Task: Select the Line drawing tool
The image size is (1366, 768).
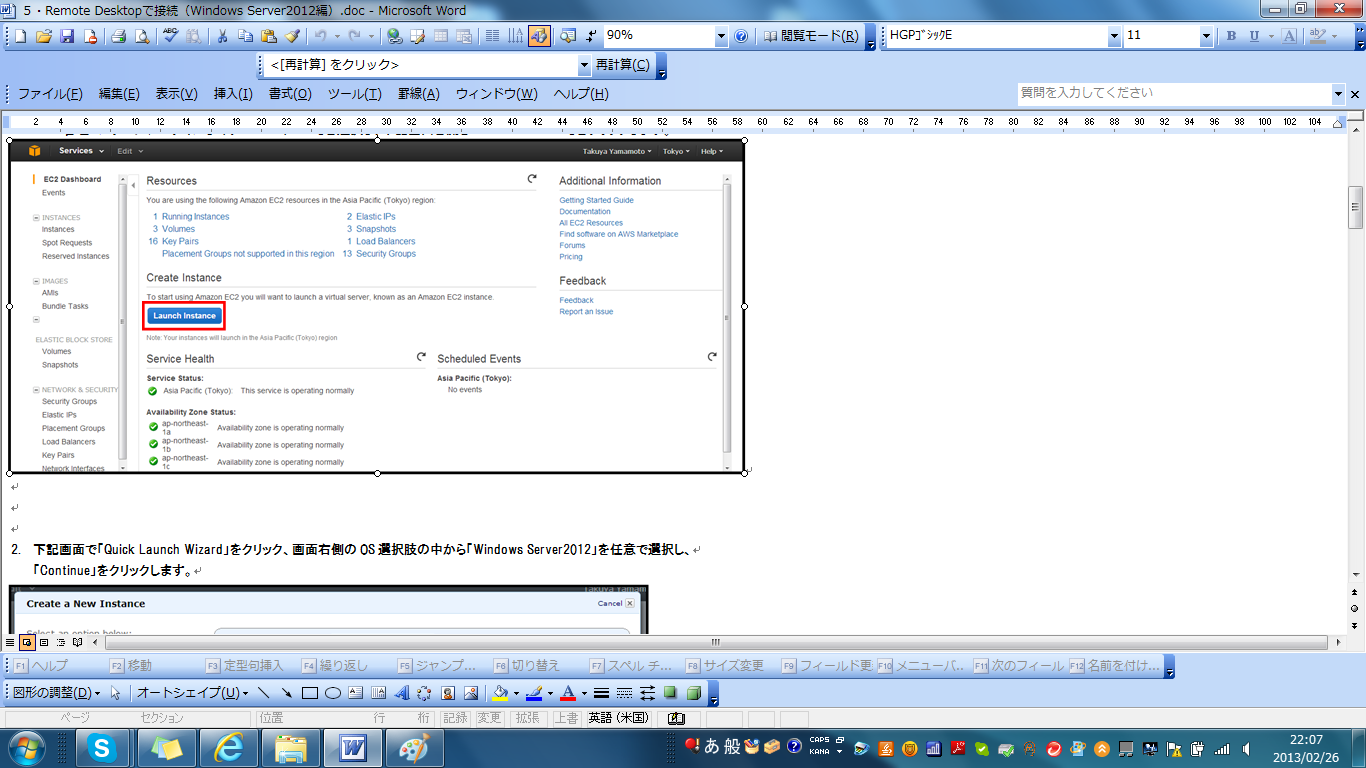Action: click(x=264, y=692)
